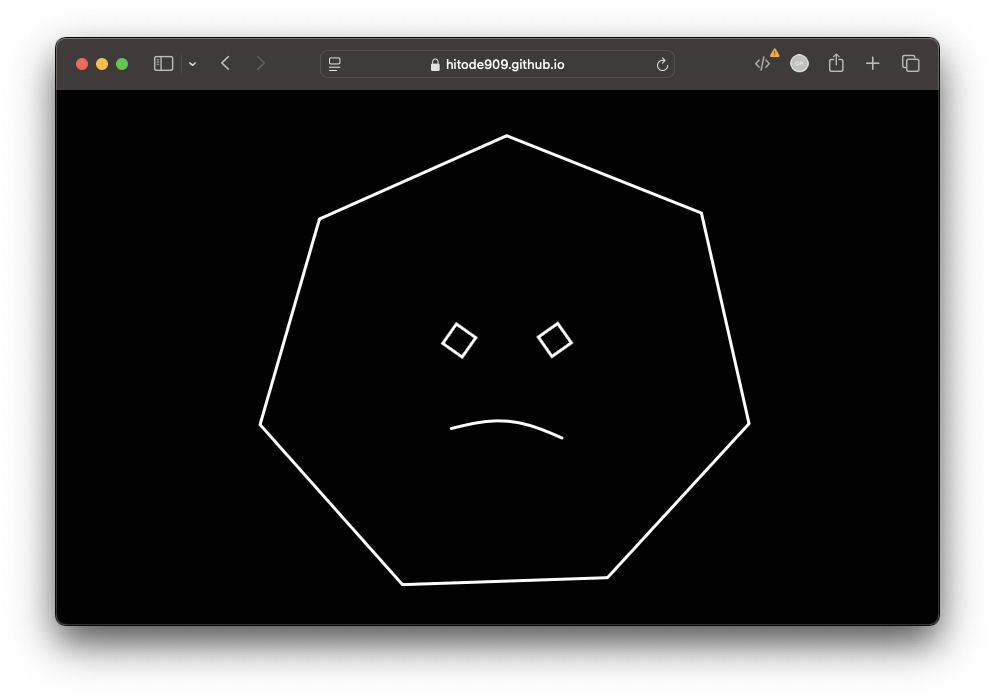Show the tab overview
This screenshot has width=995, height=699.
click(911, 63)
